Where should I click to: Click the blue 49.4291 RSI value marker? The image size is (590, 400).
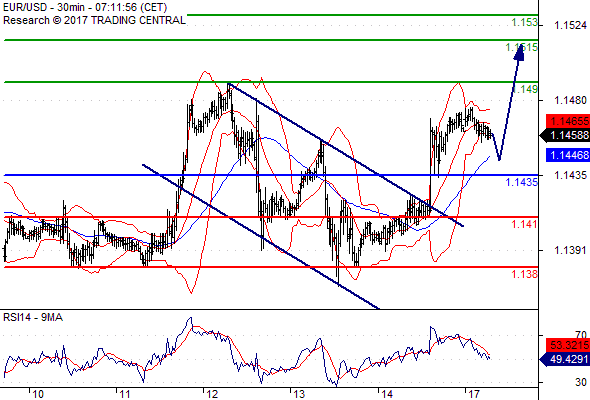coord(565,359)
